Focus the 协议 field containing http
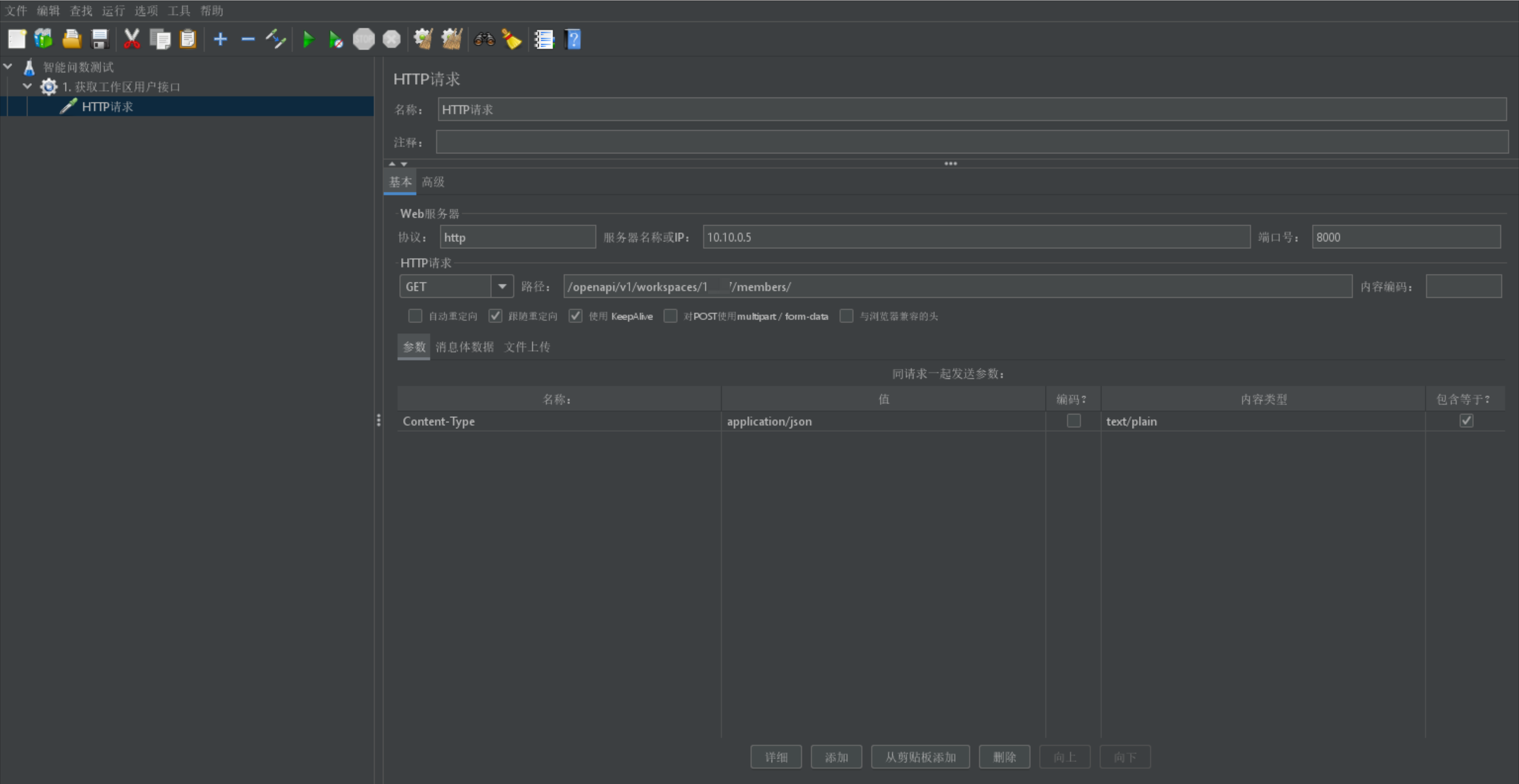 click(518, 237)
